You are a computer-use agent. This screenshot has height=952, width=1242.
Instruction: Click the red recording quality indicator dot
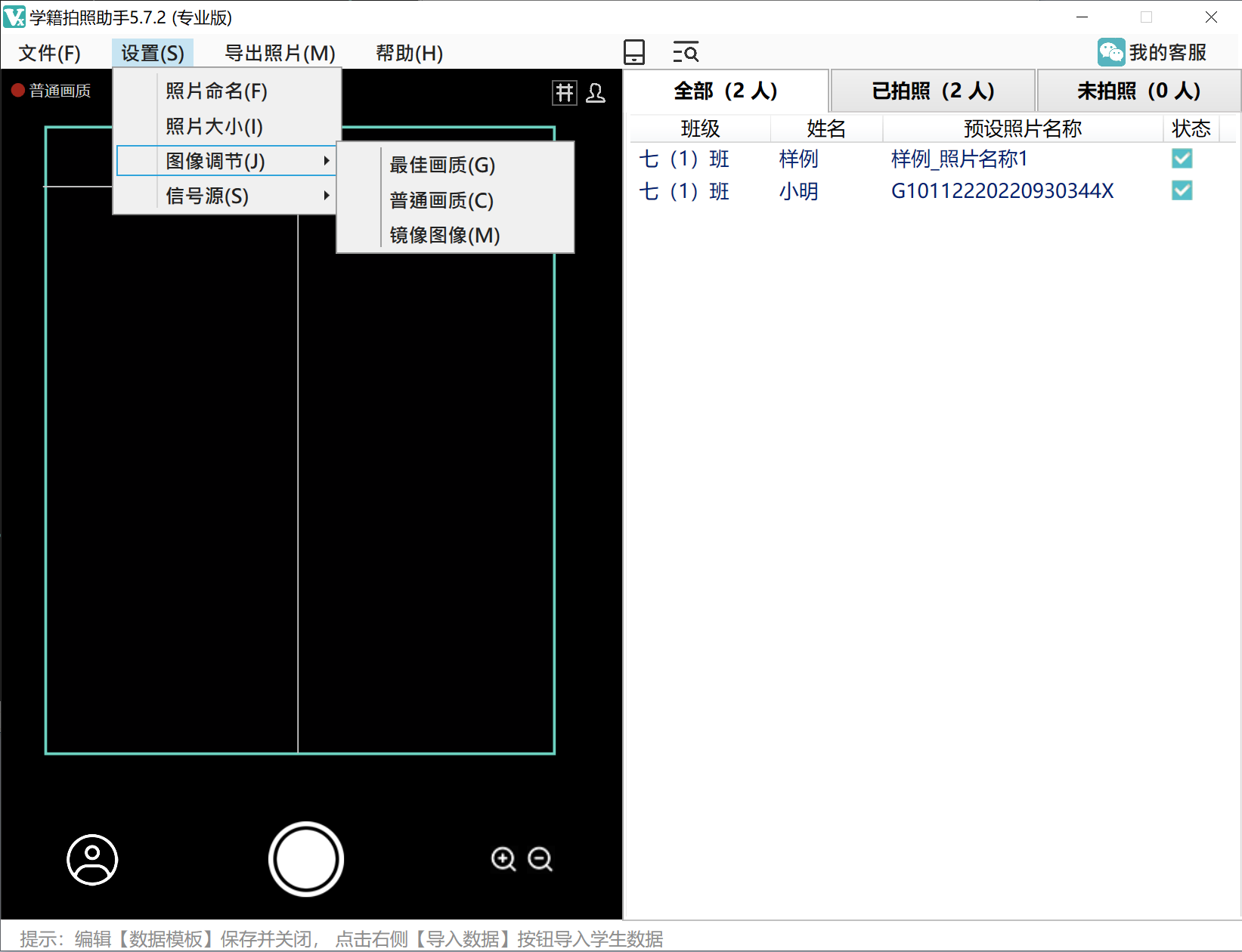pyautogui.click(x=18, y=91)
